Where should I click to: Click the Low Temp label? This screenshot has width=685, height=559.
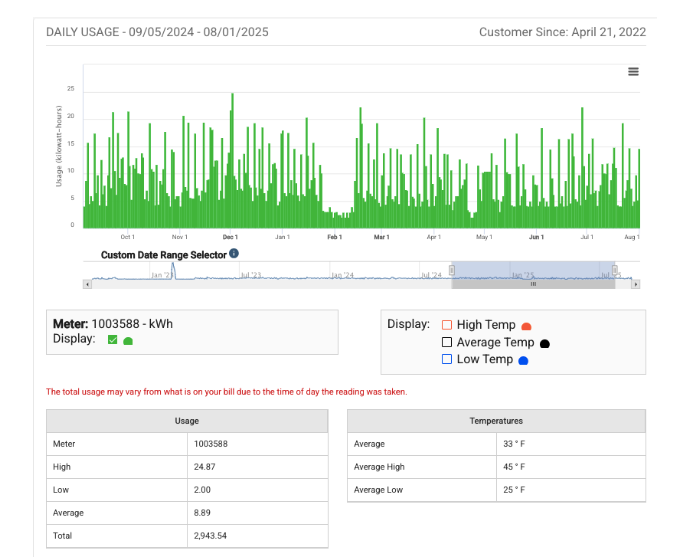[x=484, y=359]
